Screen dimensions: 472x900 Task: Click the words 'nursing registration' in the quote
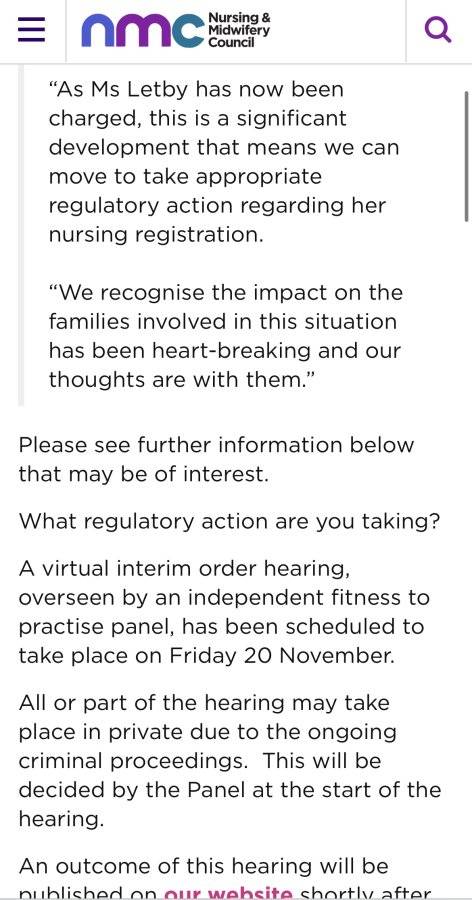[x=156, y=235]
